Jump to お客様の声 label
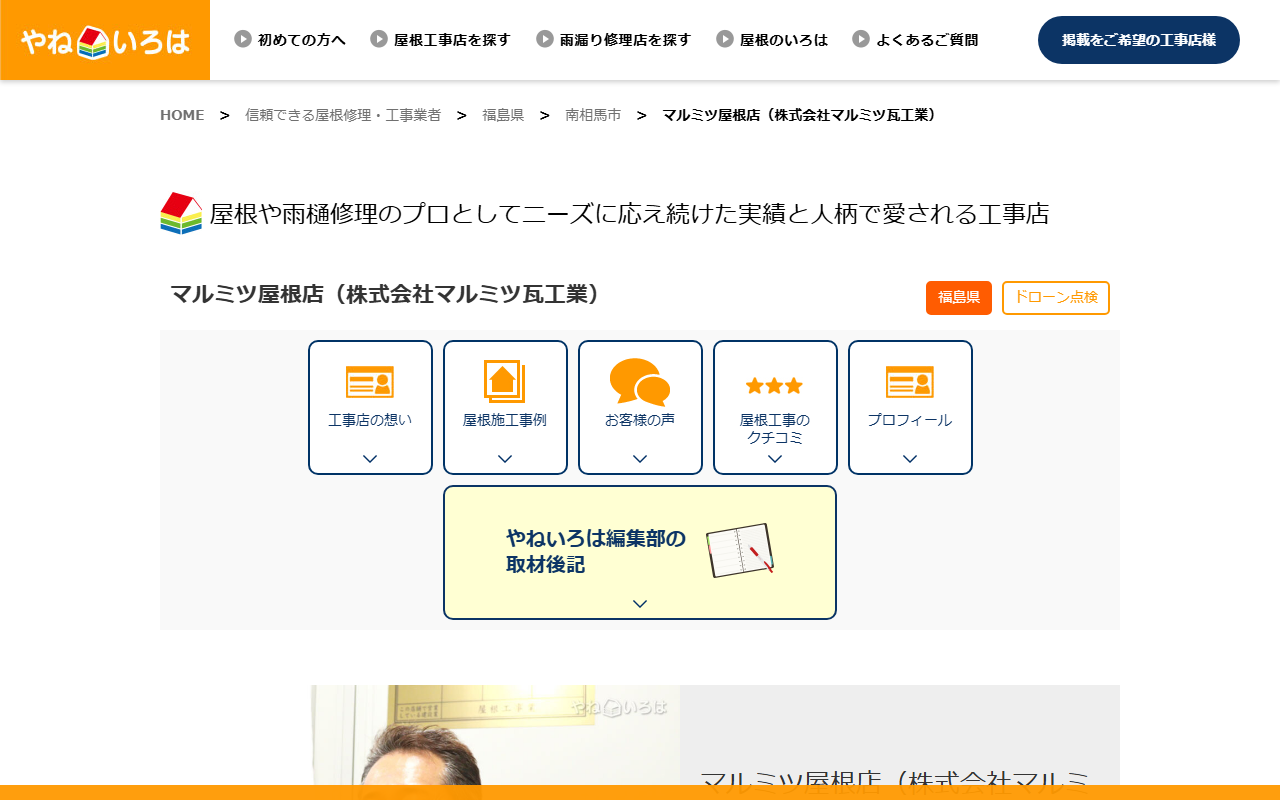1280x800 pixels. [x=640, y=420]
